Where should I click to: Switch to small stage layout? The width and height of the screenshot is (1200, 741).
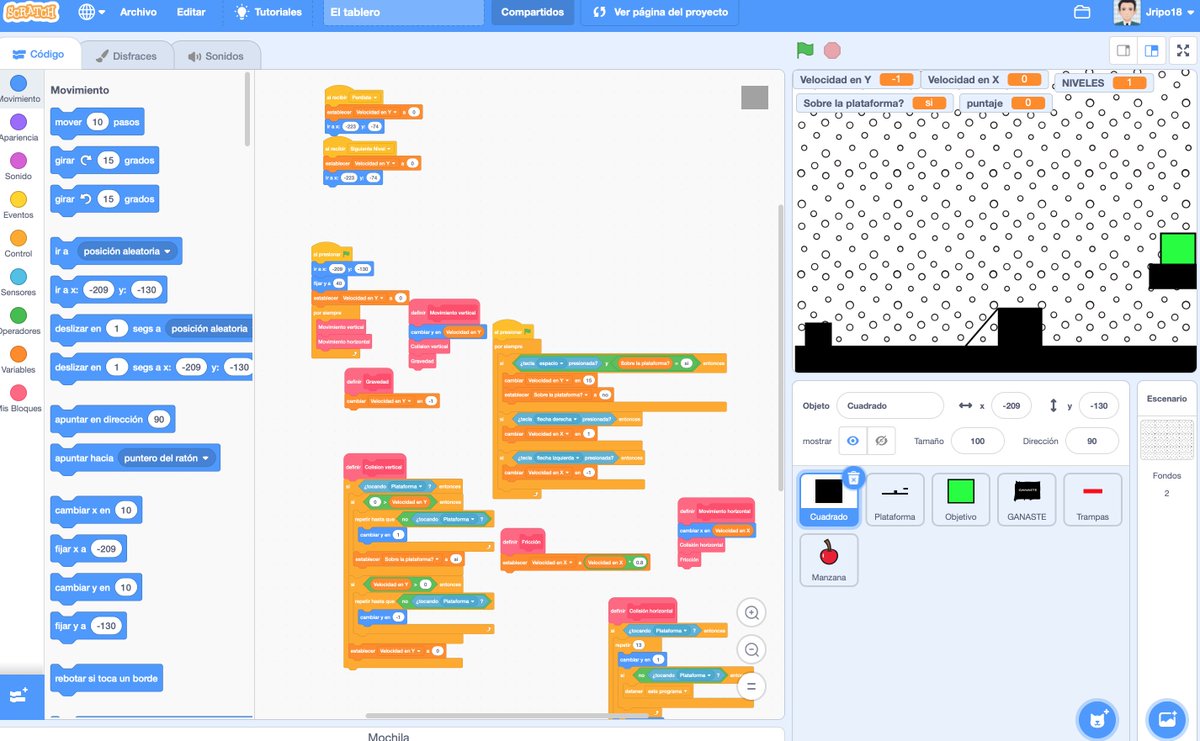(x=1125, y=50)
